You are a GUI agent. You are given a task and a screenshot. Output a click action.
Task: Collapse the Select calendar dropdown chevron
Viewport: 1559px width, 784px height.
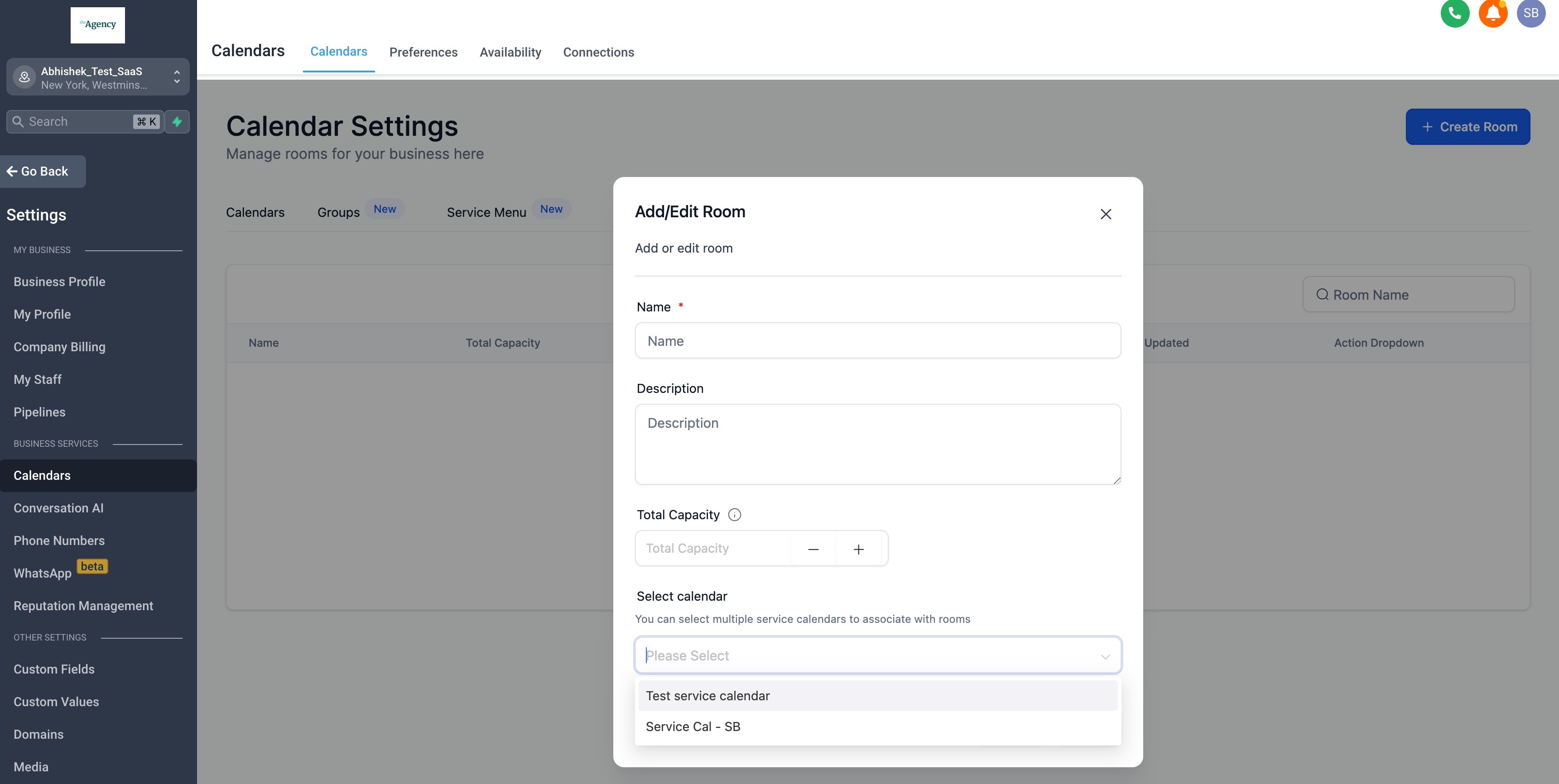[1105, 656]
